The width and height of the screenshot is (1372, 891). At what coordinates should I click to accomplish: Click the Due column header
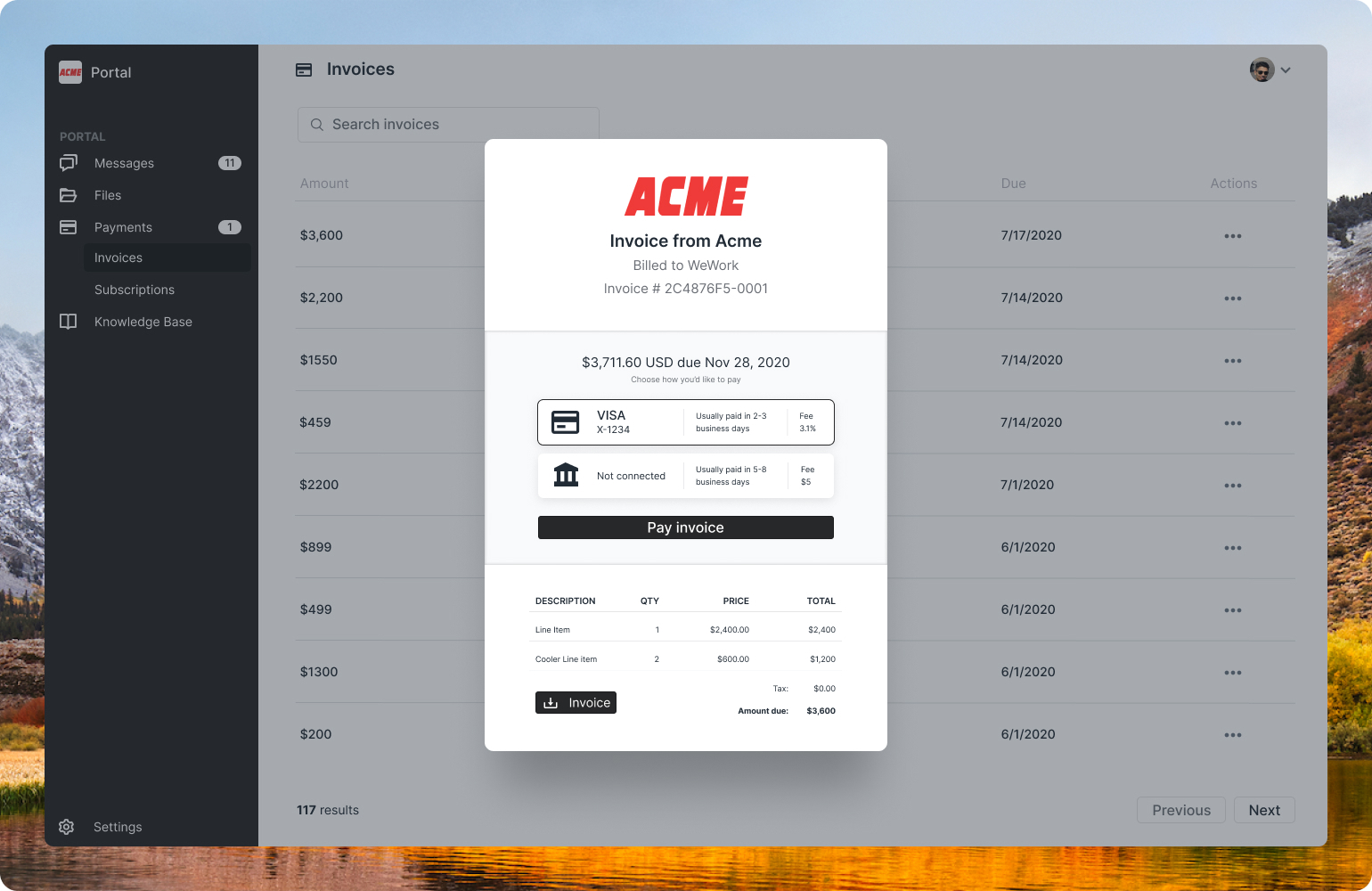click(1014, 184)
